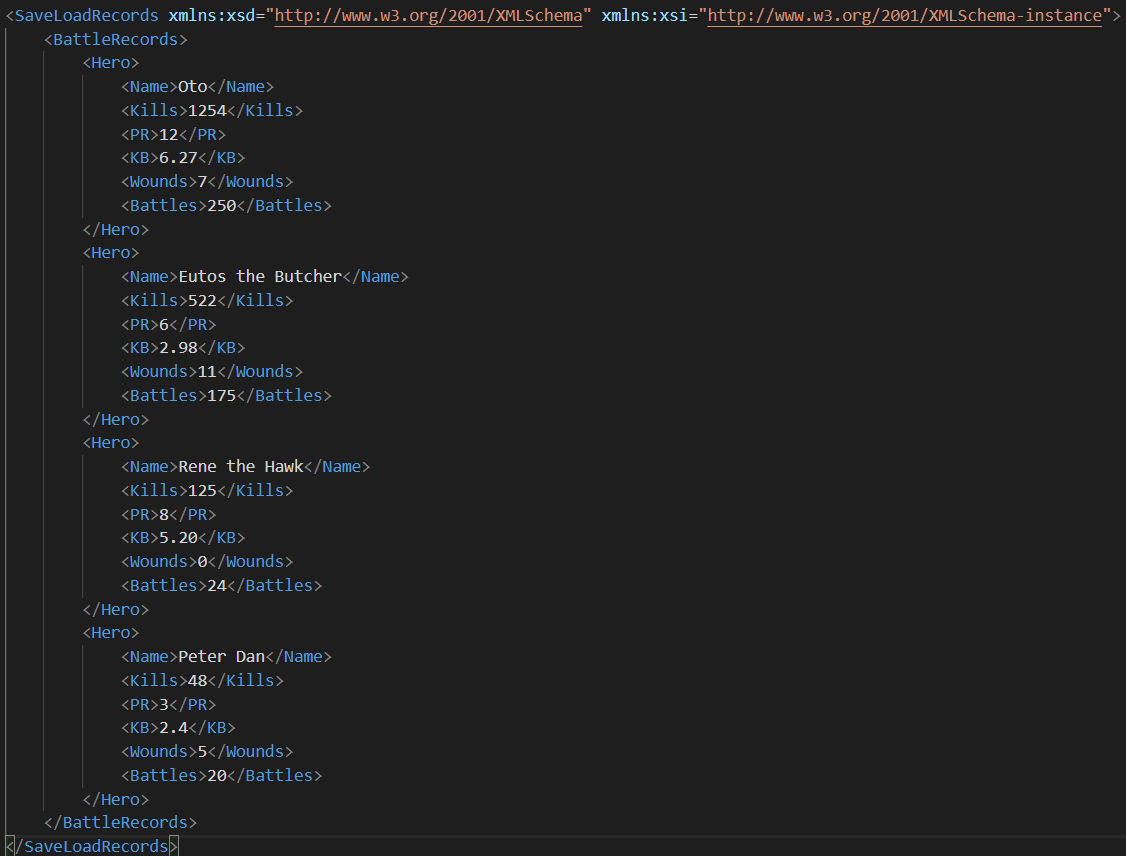Click the name Rene the Hawk

[241, 466]
